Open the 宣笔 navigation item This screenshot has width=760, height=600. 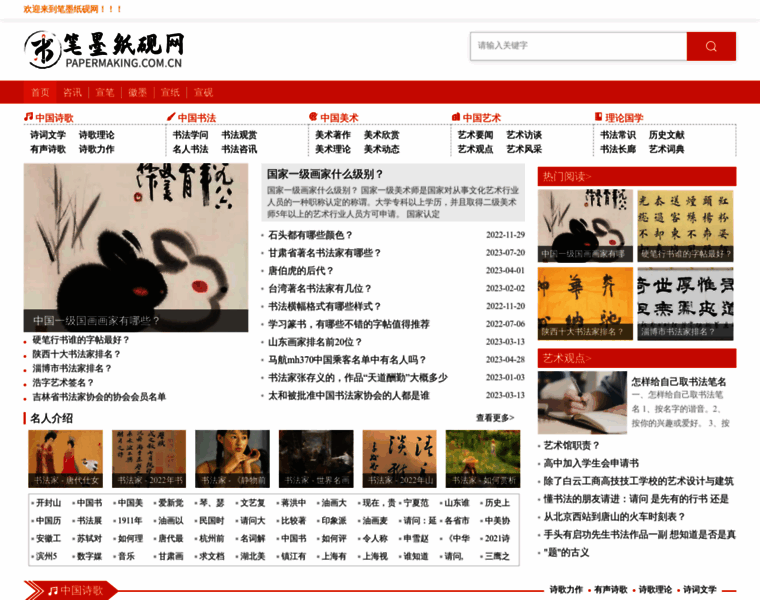click(x=105, y=92)
